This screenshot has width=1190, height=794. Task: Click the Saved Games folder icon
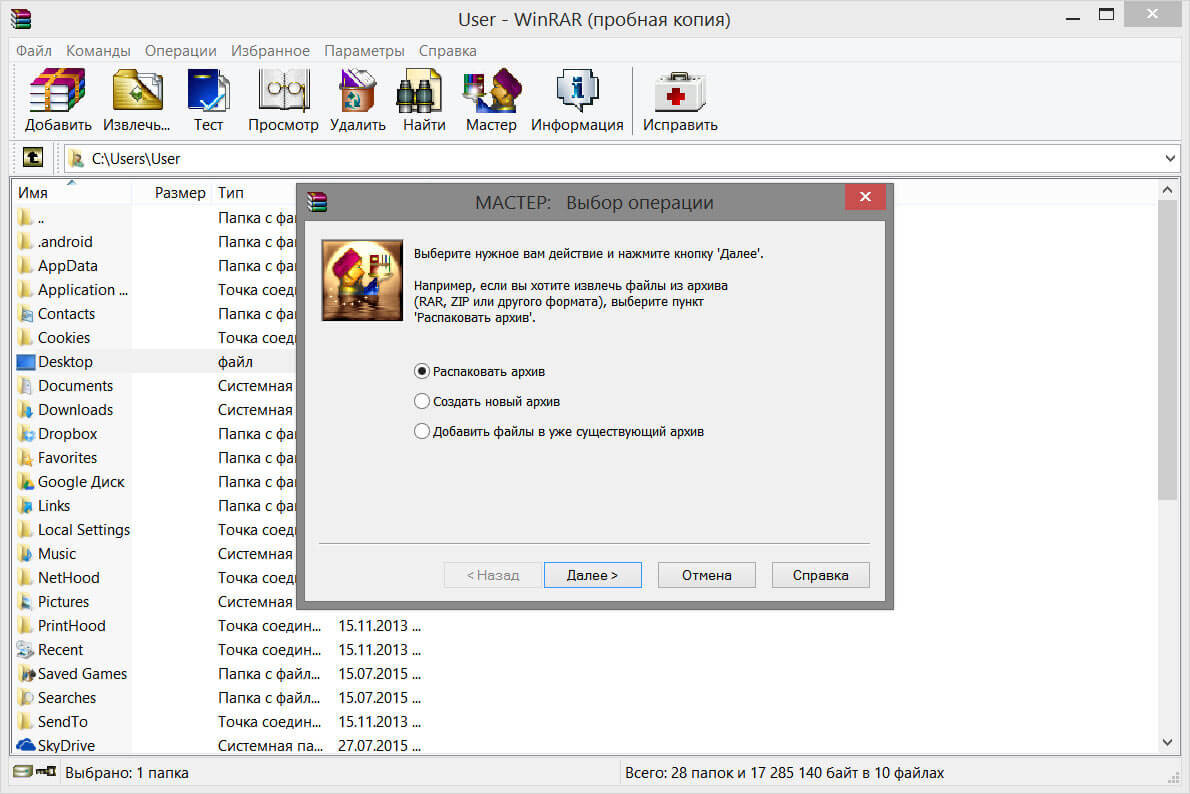tap(26, 674)
